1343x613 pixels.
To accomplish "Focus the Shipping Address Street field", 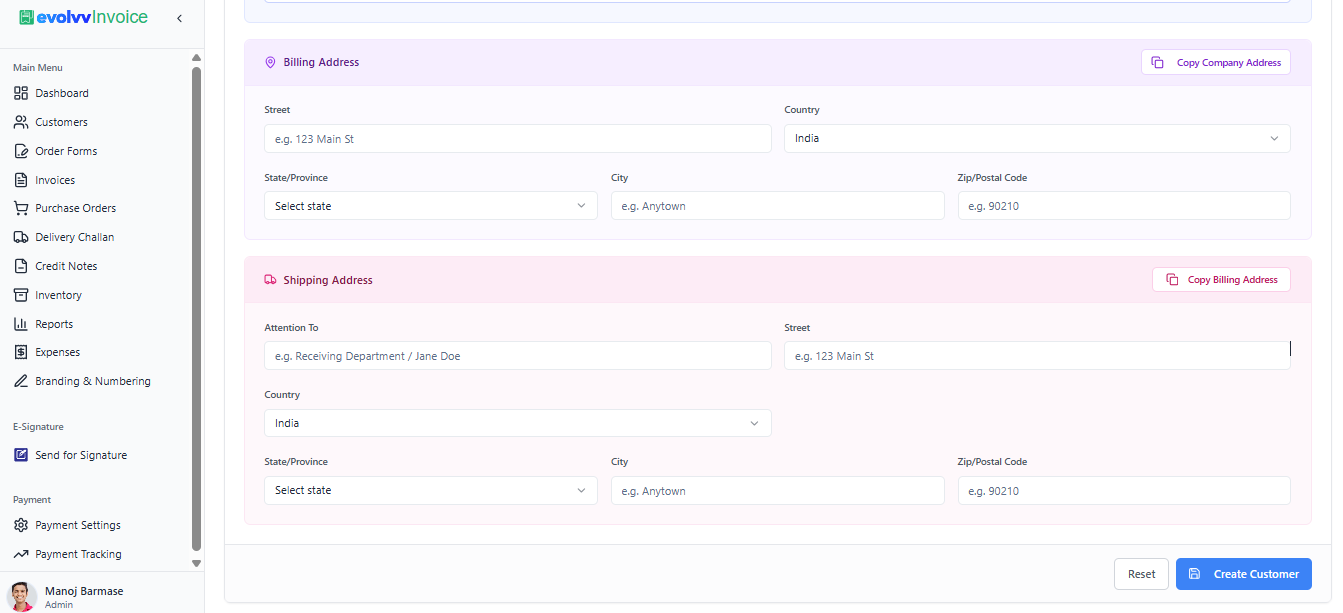I will click(x=1037, y=356).
